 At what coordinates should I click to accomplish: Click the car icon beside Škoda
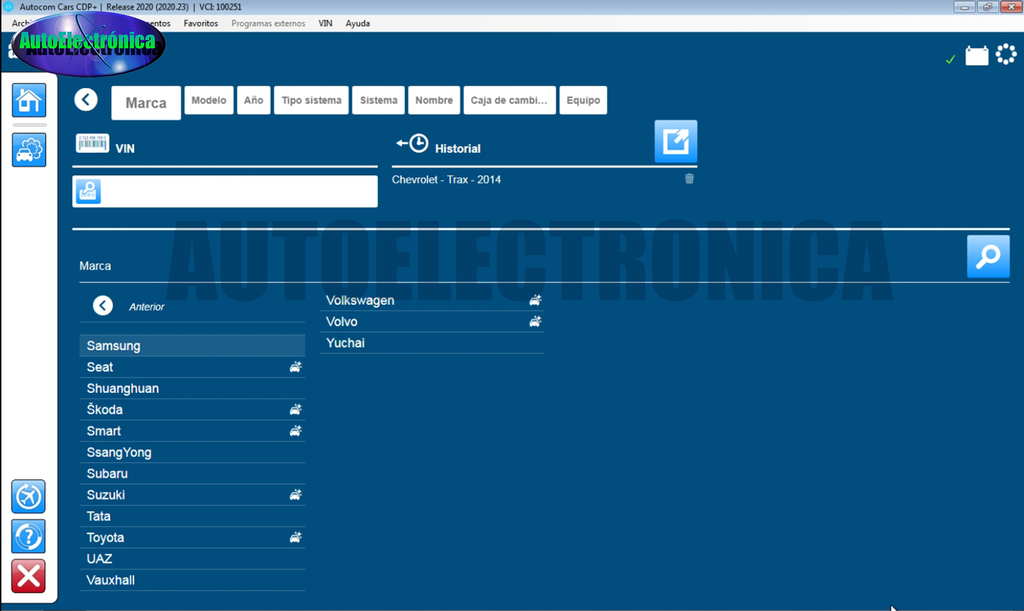[296, 409]
